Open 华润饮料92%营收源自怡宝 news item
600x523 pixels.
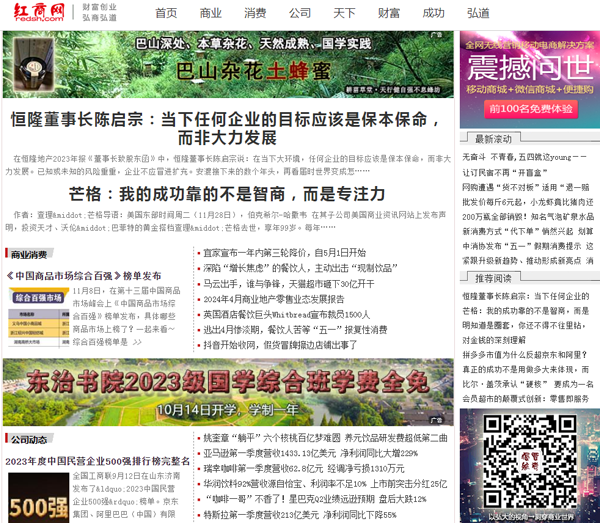coord(325,484)
